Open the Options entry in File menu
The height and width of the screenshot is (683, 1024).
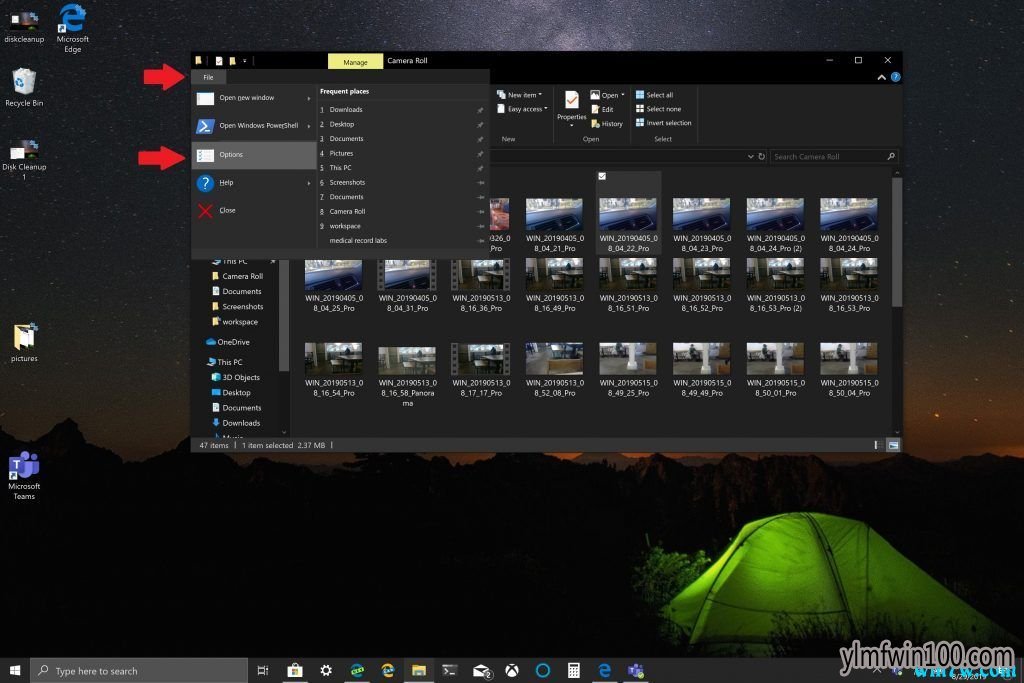(x=253, y=155)
